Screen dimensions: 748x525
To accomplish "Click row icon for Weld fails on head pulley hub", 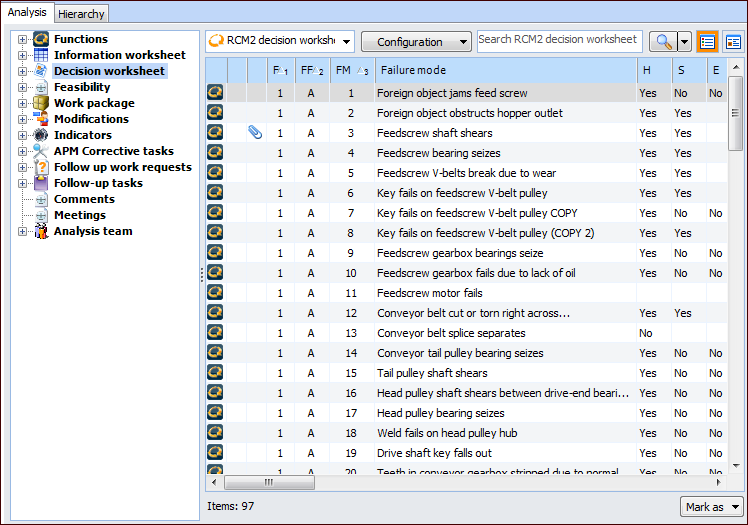I will pyautogui.click(x=215, y=433).
